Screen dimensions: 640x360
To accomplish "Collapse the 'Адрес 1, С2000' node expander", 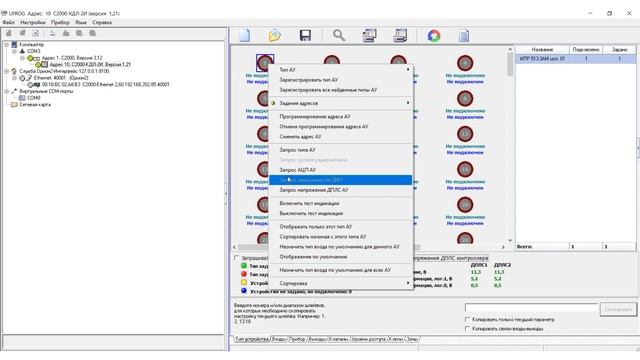I will 22,58.
